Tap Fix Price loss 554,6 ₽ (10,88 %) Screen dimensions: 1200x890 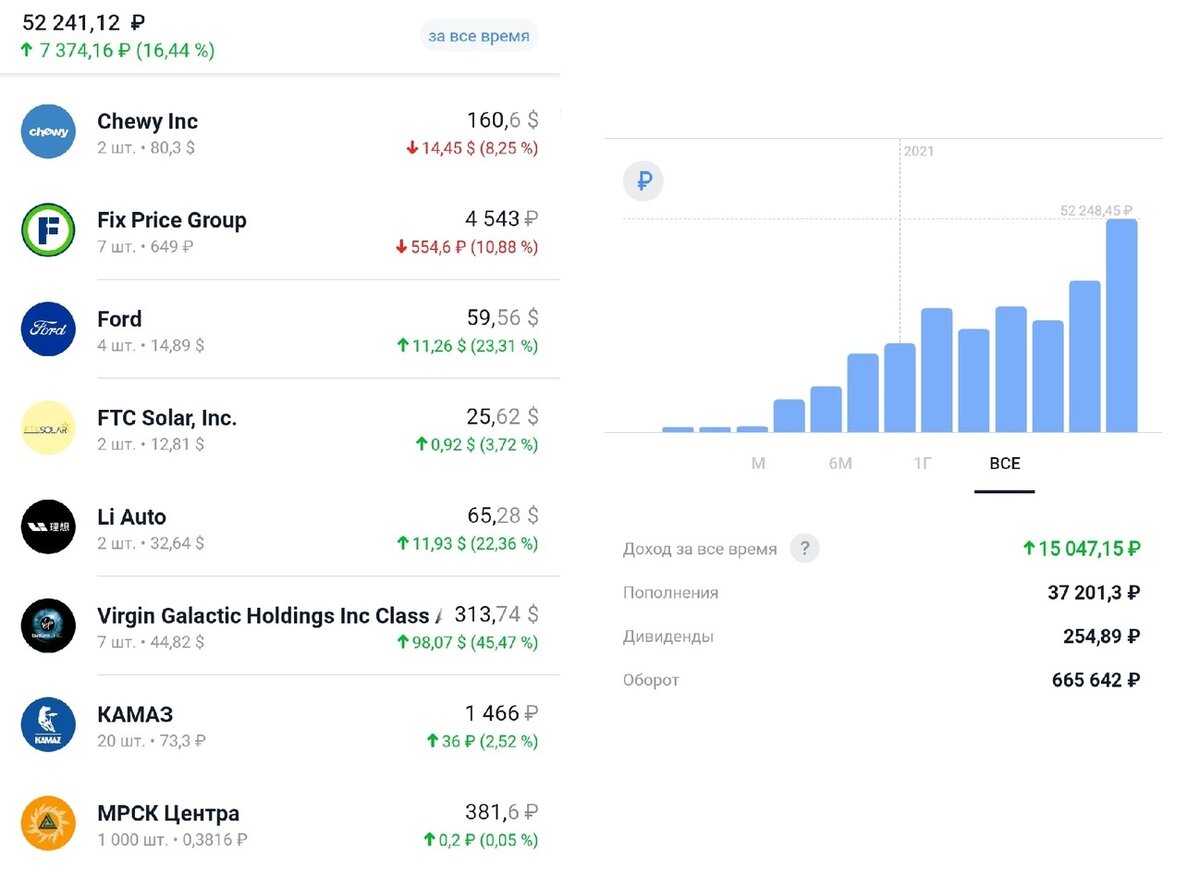point(465,247)
